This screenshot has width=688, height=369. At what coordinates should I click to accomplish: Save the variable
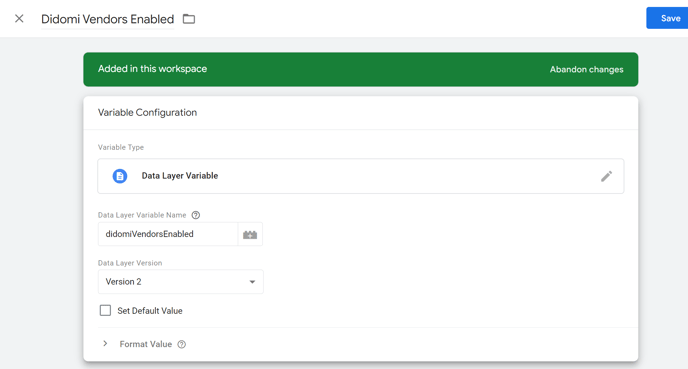(x=667, y=18)
